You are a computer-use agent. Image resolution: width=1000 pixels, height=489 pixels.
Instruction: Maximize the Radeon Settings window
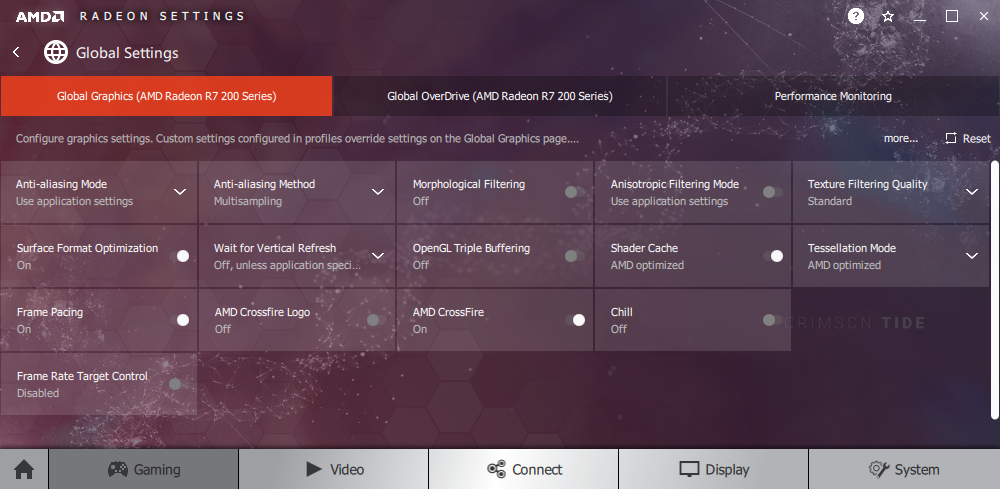point(952,17)
